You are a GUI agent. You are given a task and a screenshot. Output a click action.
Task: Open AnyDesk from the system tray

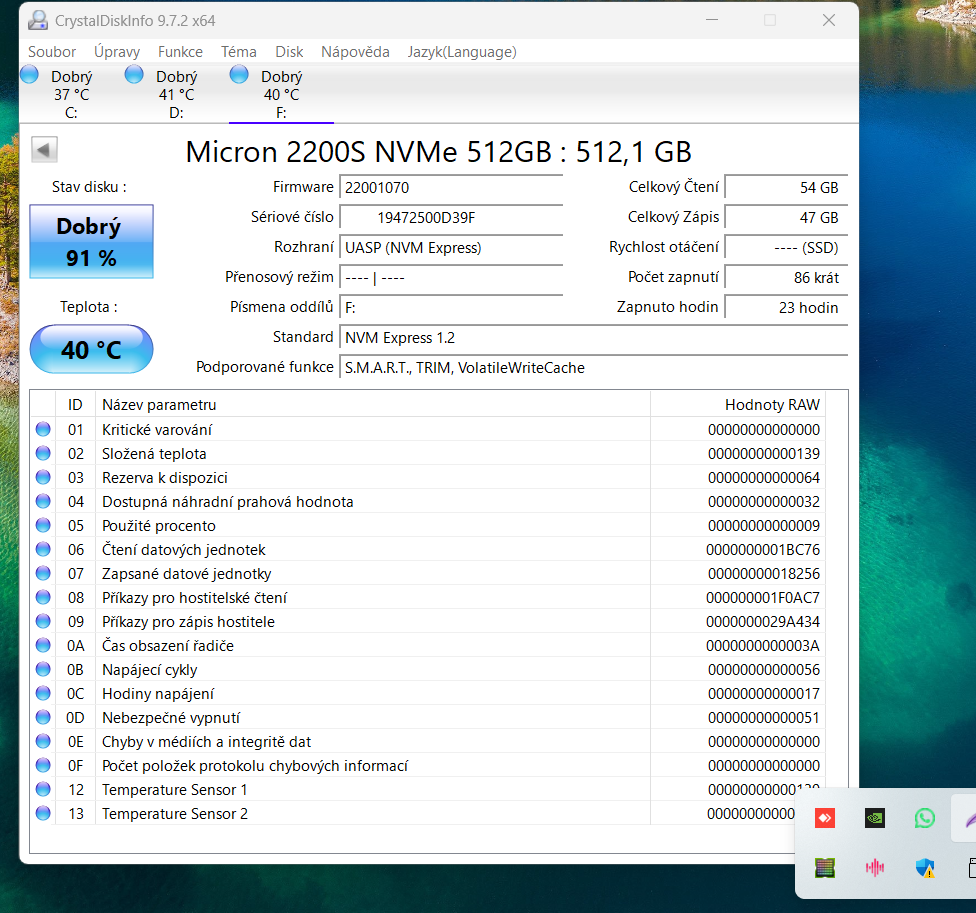pyautogui.click(x=825, y=818)
